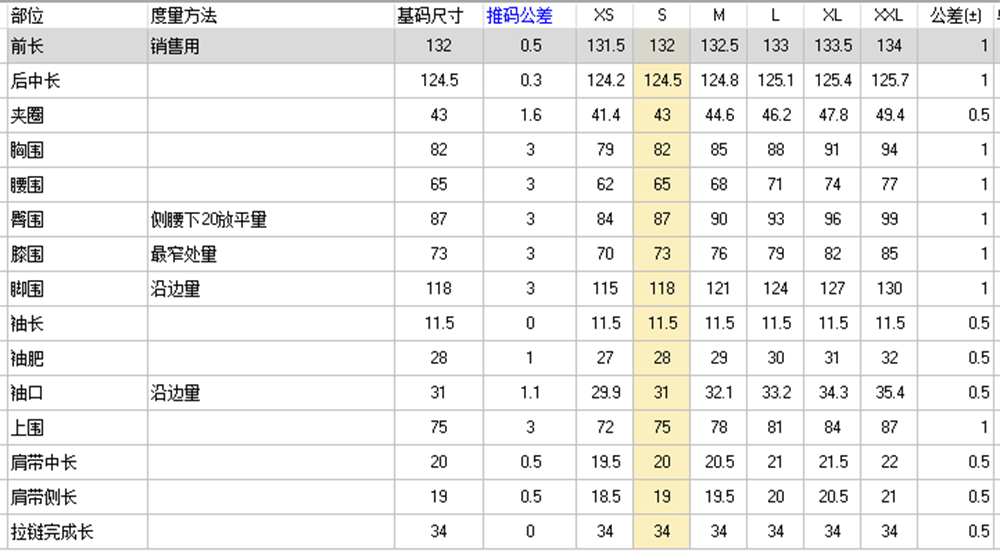Click the 袖肥 L value 30
The height and width of the screenshot is (551, 1000).
pos(775,358)
